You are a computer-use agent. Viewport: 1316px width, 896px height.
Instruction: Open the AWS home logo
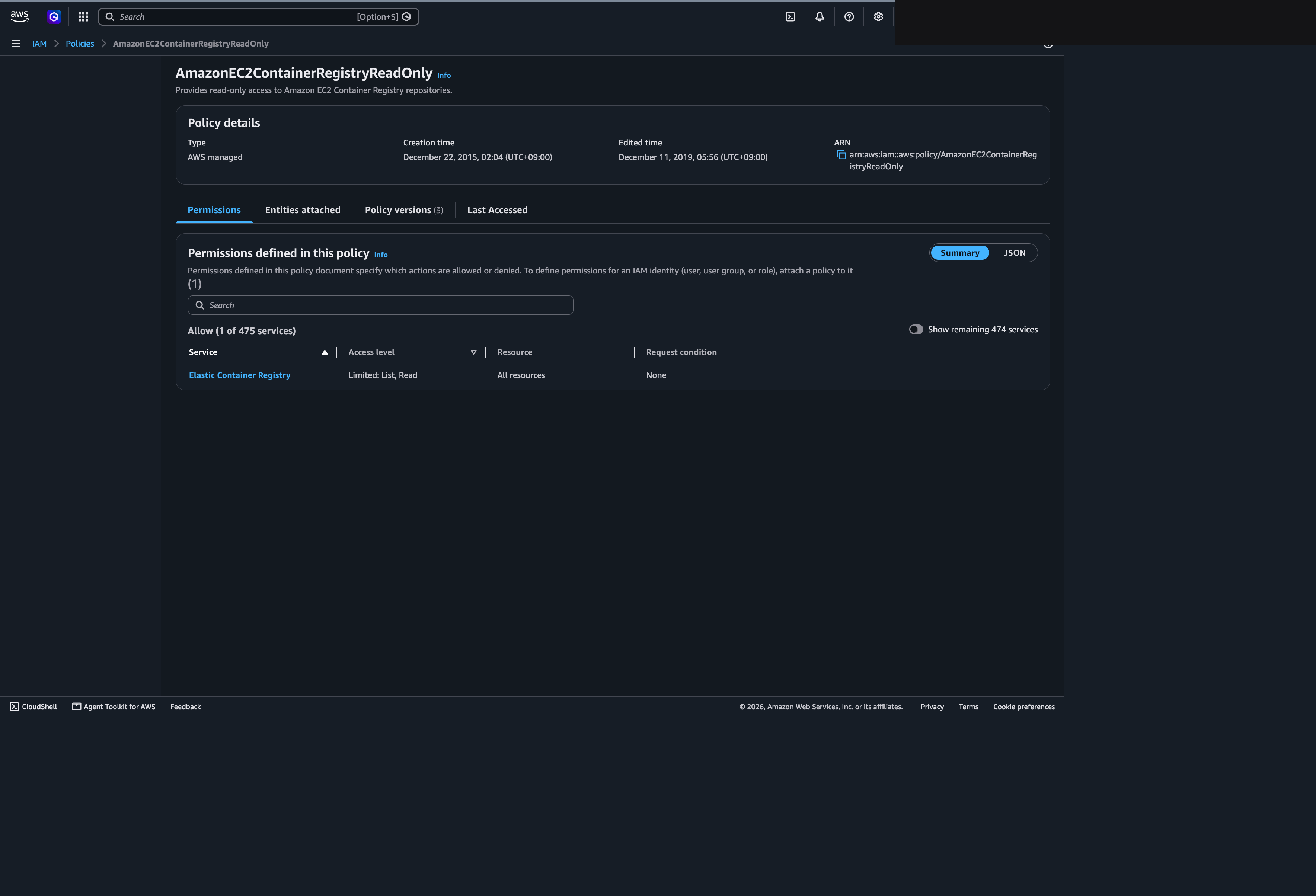20,16
